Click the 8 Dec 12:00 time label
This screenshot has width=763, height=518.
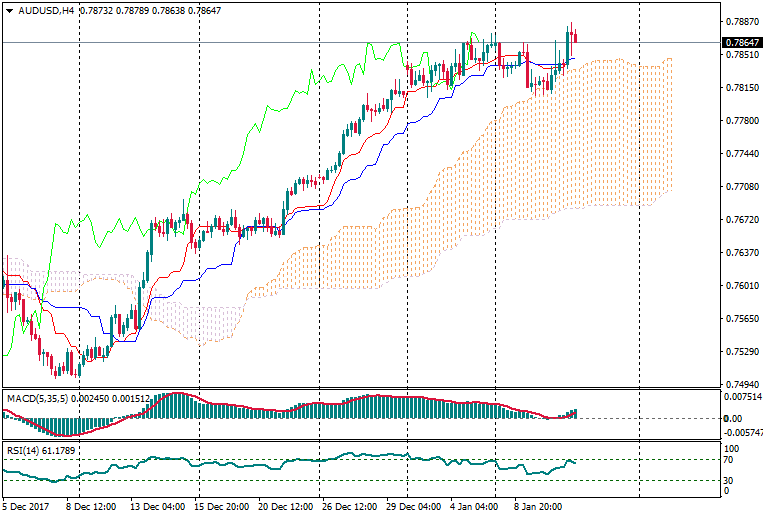pyautogui.click(x=88, y=506)
